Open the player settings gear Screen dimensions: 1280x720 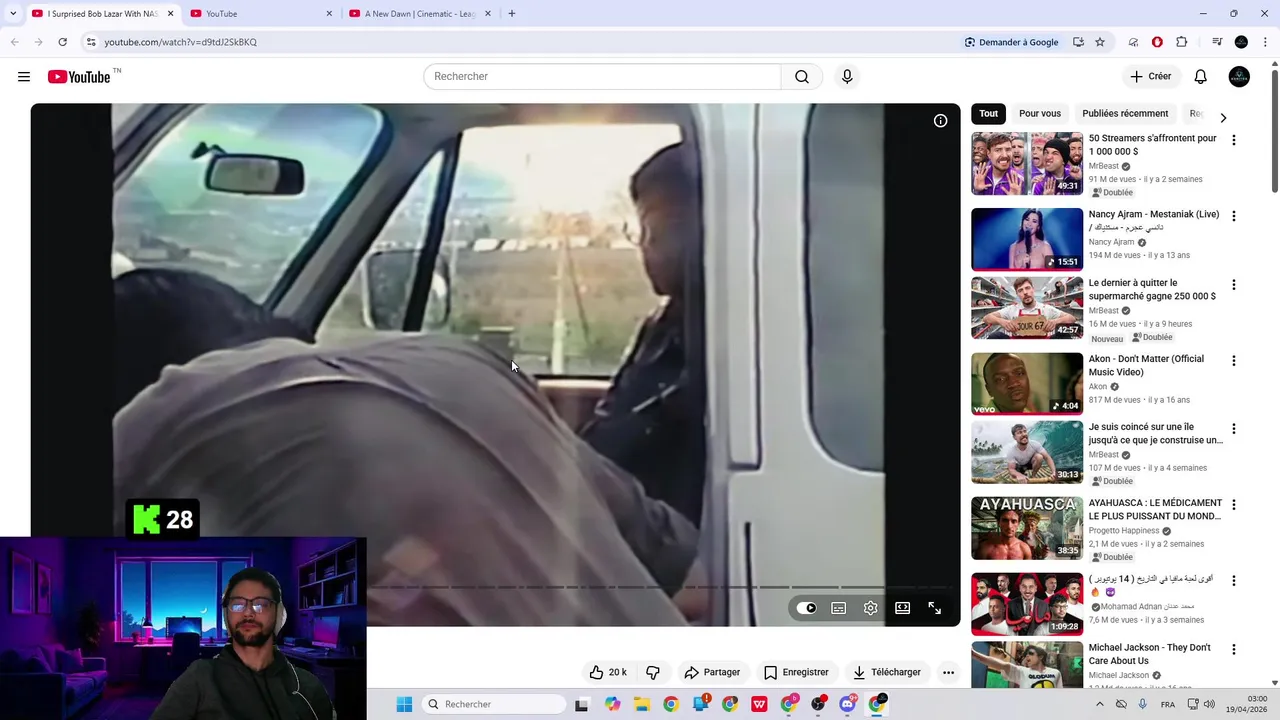pos(870,608)
